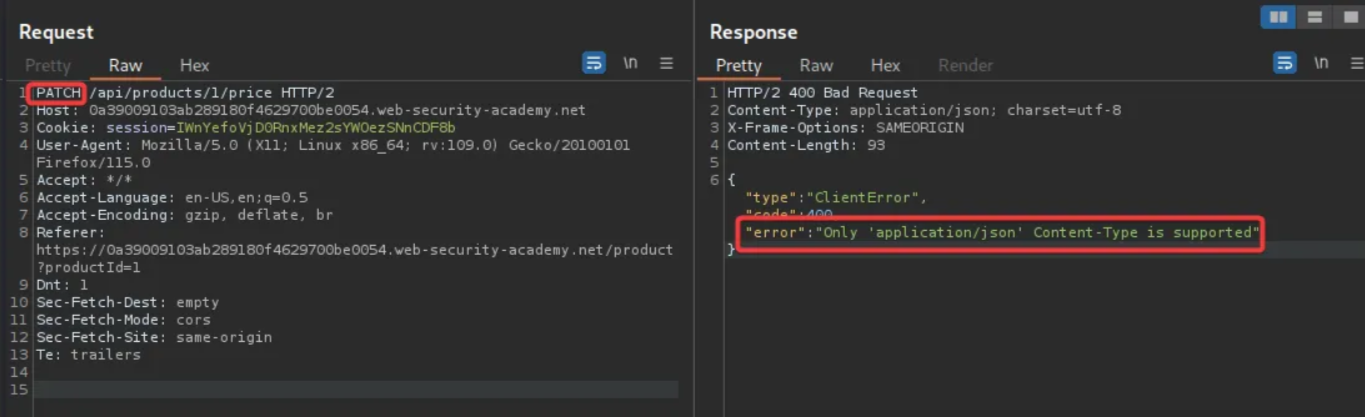The width and height of the screenshot is (1365, 417).
Task: Switch Response view to Raw tab
Action: 816,65
